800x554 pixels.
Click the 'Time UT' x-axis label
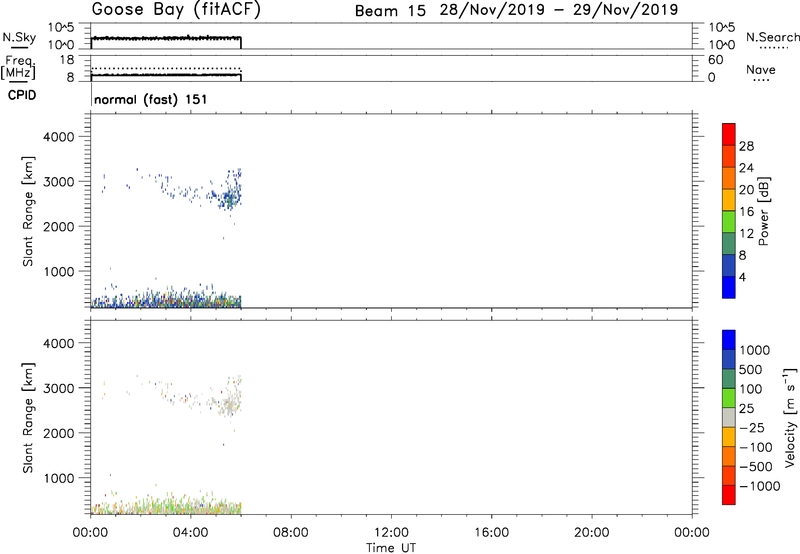tap(391, 548)
